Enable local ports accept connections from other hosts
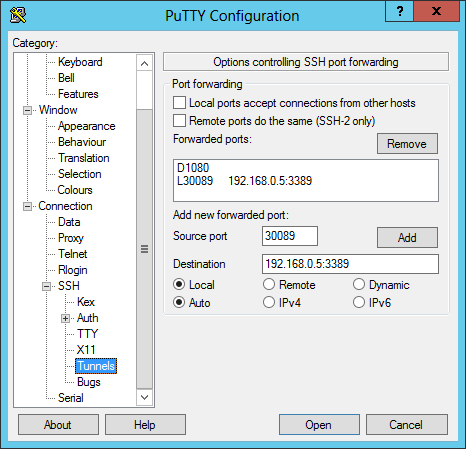 [x=179, y=103]
